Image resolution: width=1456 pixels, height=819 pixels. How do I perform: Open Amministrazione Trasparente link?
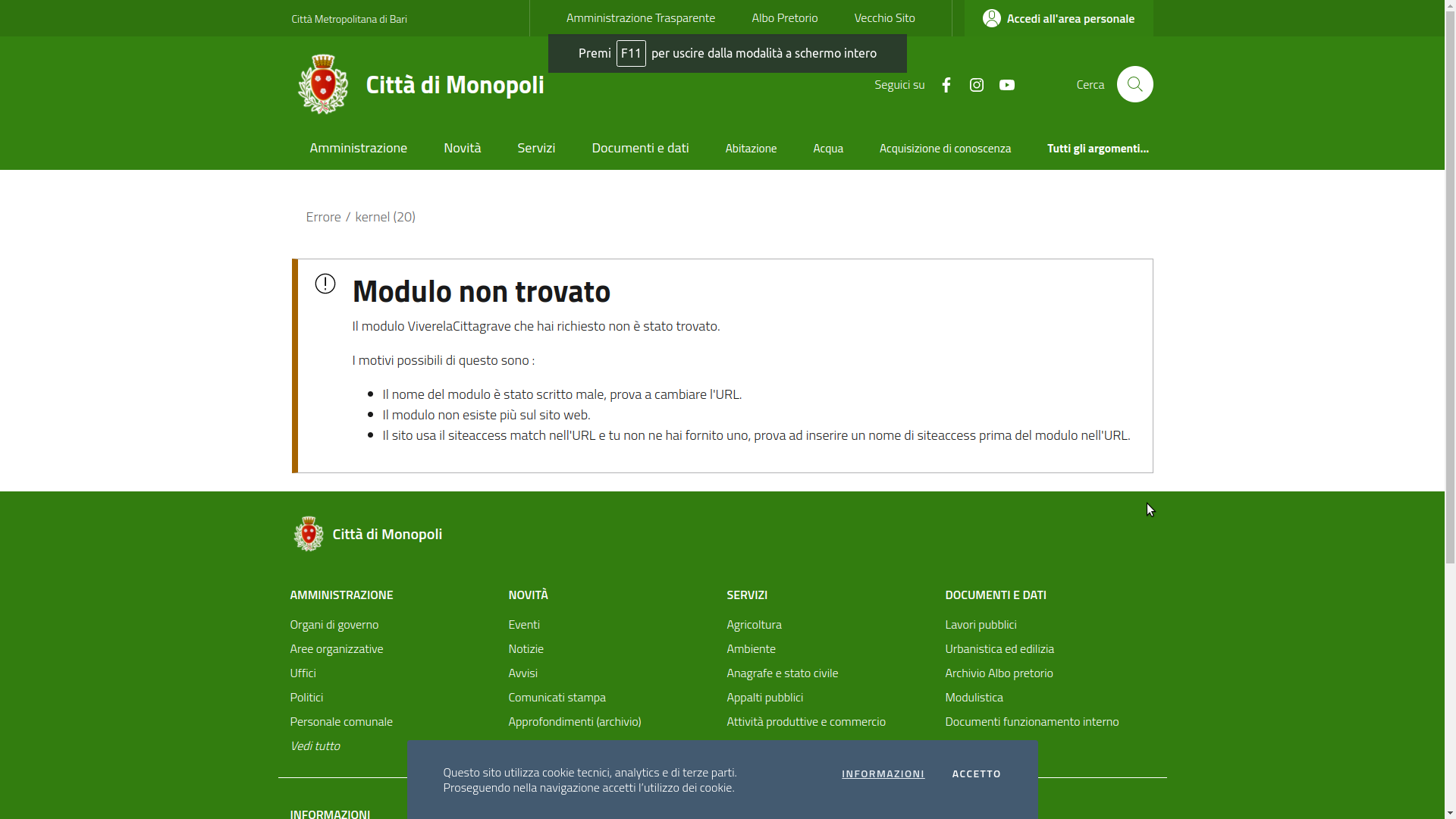coord(640,17)
